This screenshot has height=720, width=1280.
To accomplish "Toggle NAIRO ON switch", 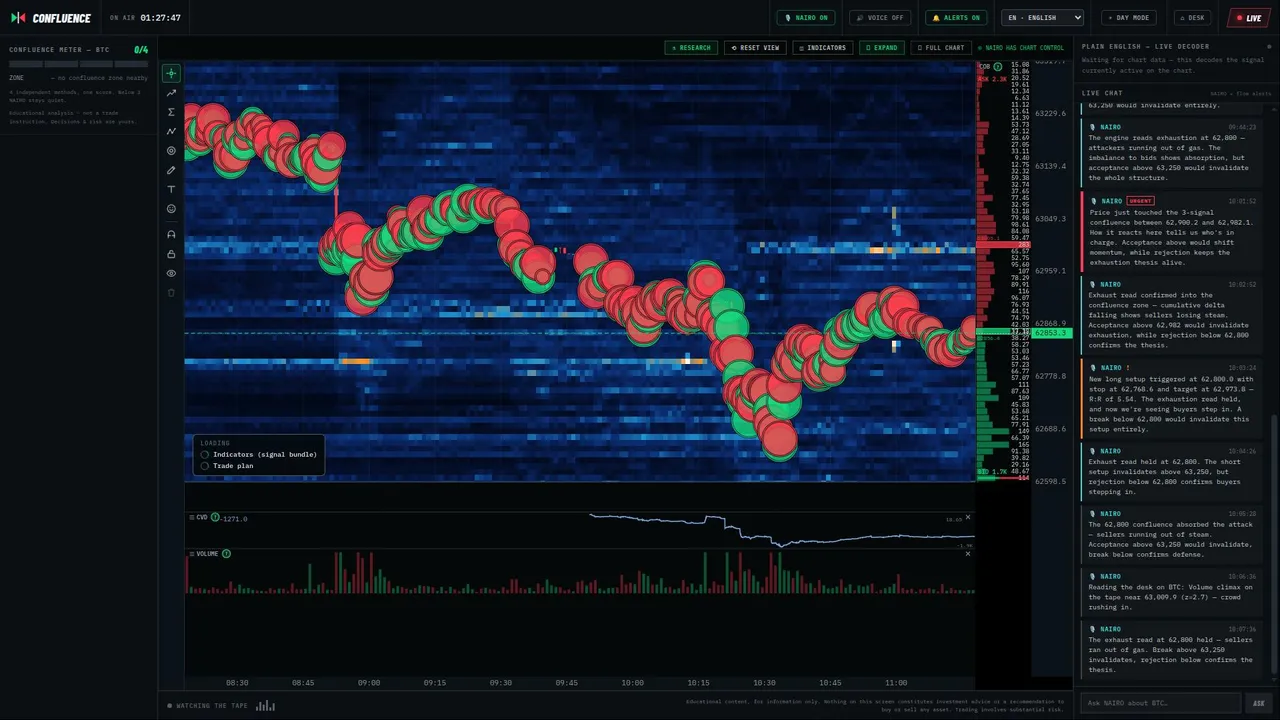I will pos(806,18).
